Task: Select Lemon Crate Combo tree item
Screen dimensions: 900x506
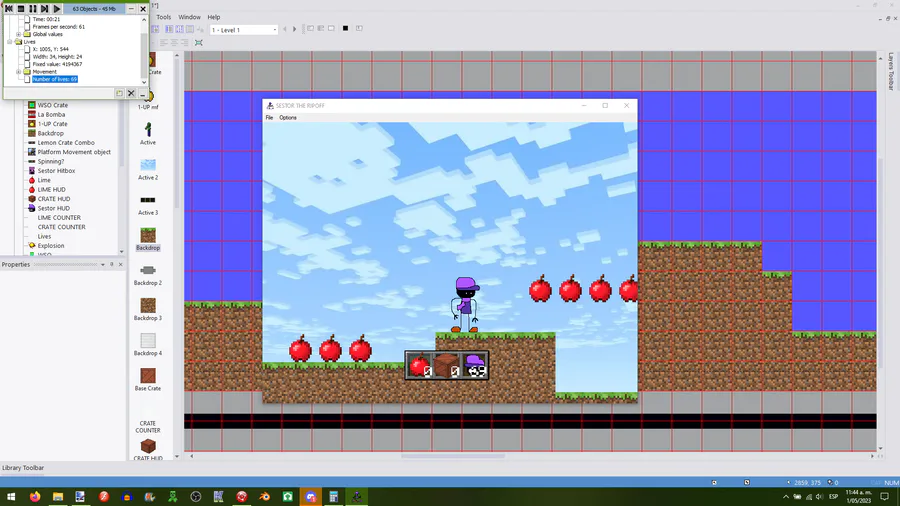Action: click(66, 142)
